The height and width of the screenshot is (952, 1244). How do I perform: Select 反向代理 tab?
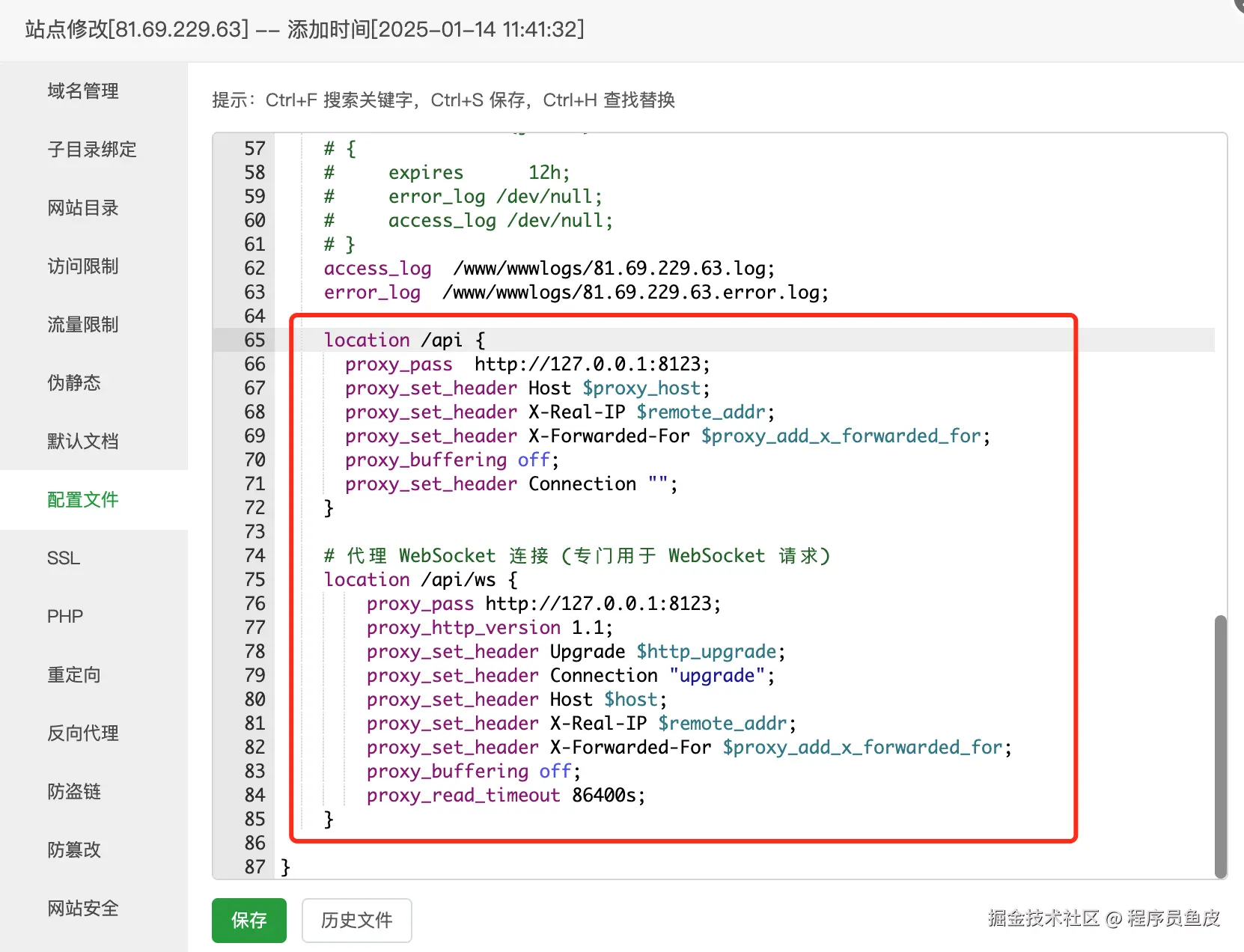pos(83,733)
